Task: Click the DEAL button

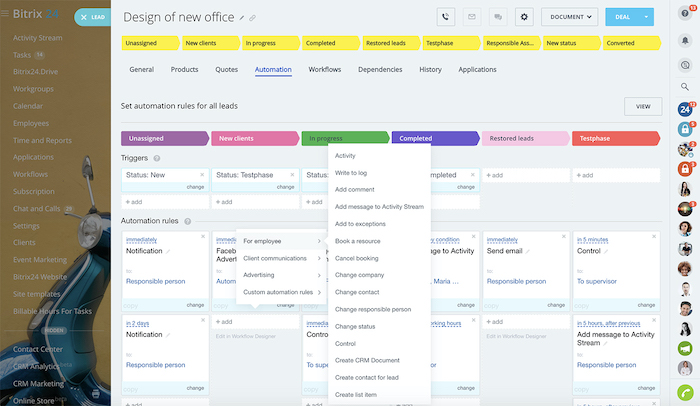Action: [622, 17]
